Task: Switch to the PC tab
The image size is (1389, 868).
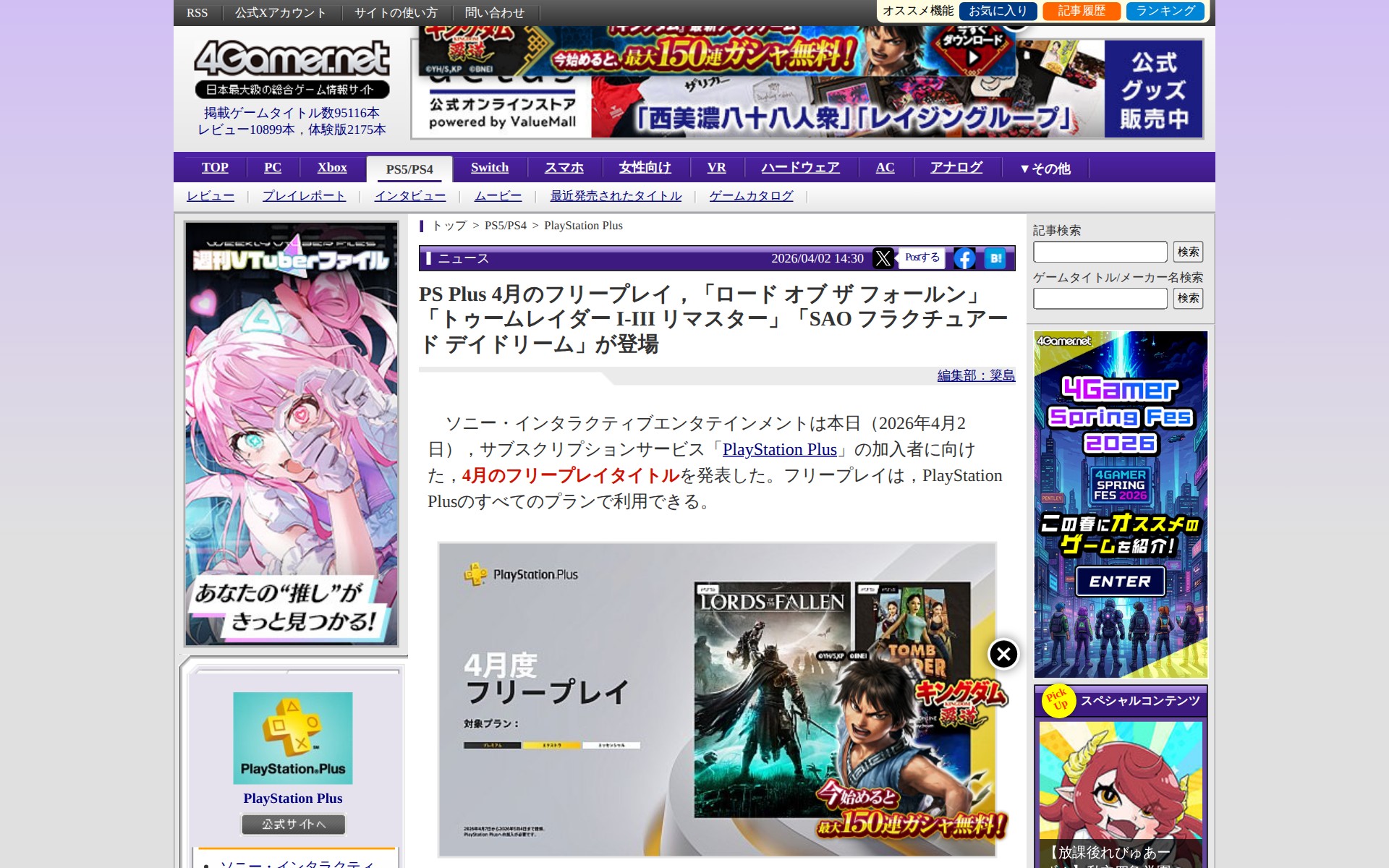Action: point(273,168)
